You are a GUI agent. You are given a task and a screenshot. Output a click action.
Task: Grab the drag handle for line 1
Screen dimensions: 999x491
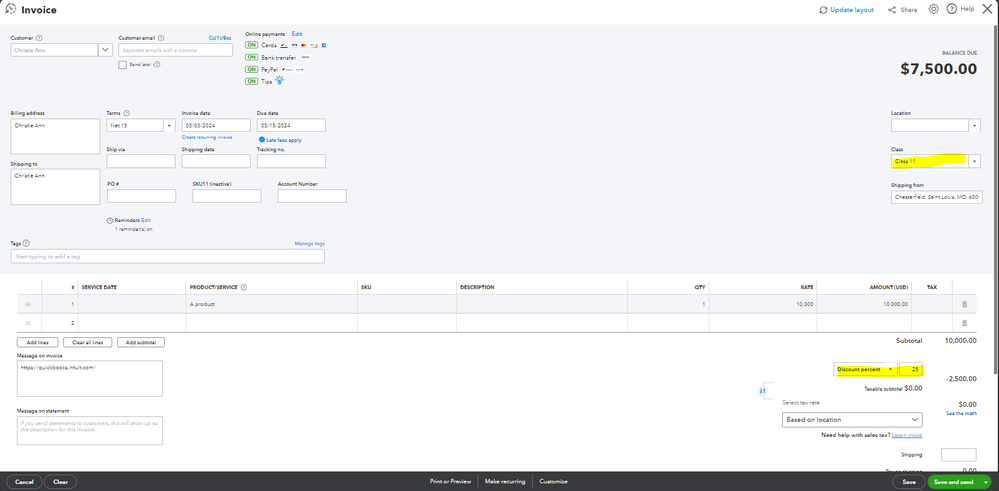pyautogui.click(x=28, y=304)
